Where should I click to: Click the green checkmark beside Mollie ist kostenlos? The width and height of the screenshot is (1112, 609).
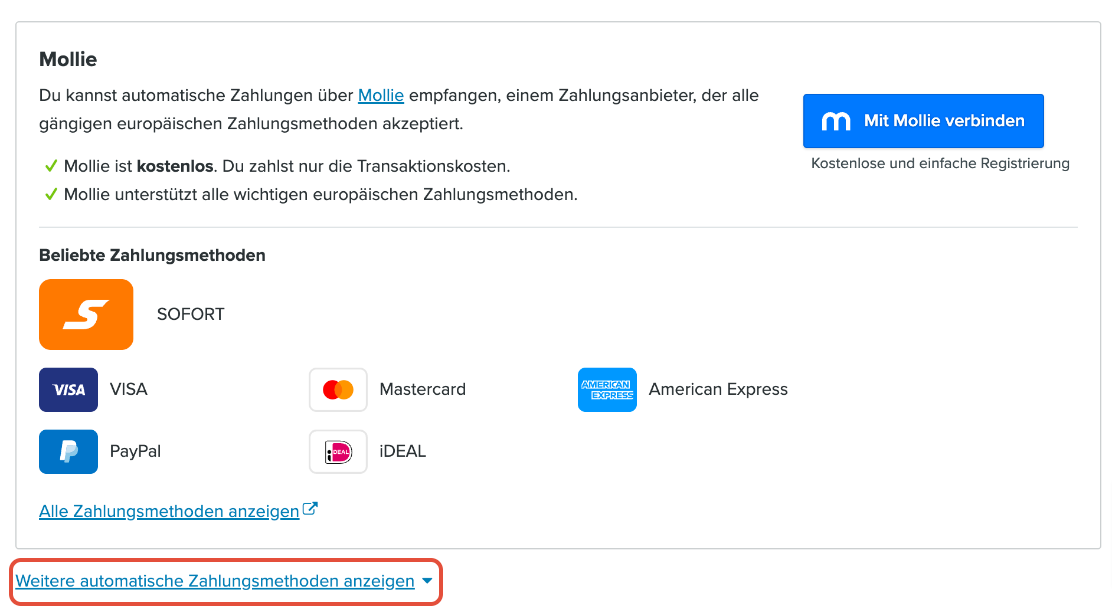(x=50, y=166)
